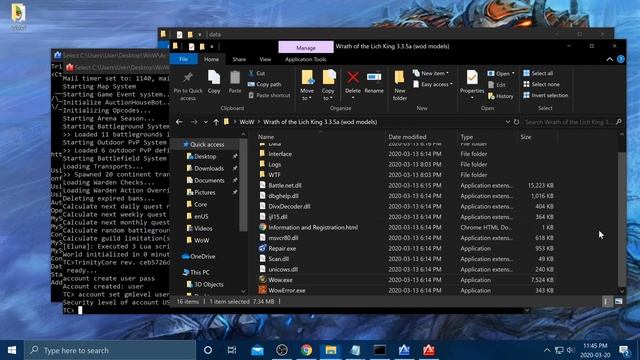Show hidden system tray icons
Viewport: 640px width, 360px height.
point(547,350)
